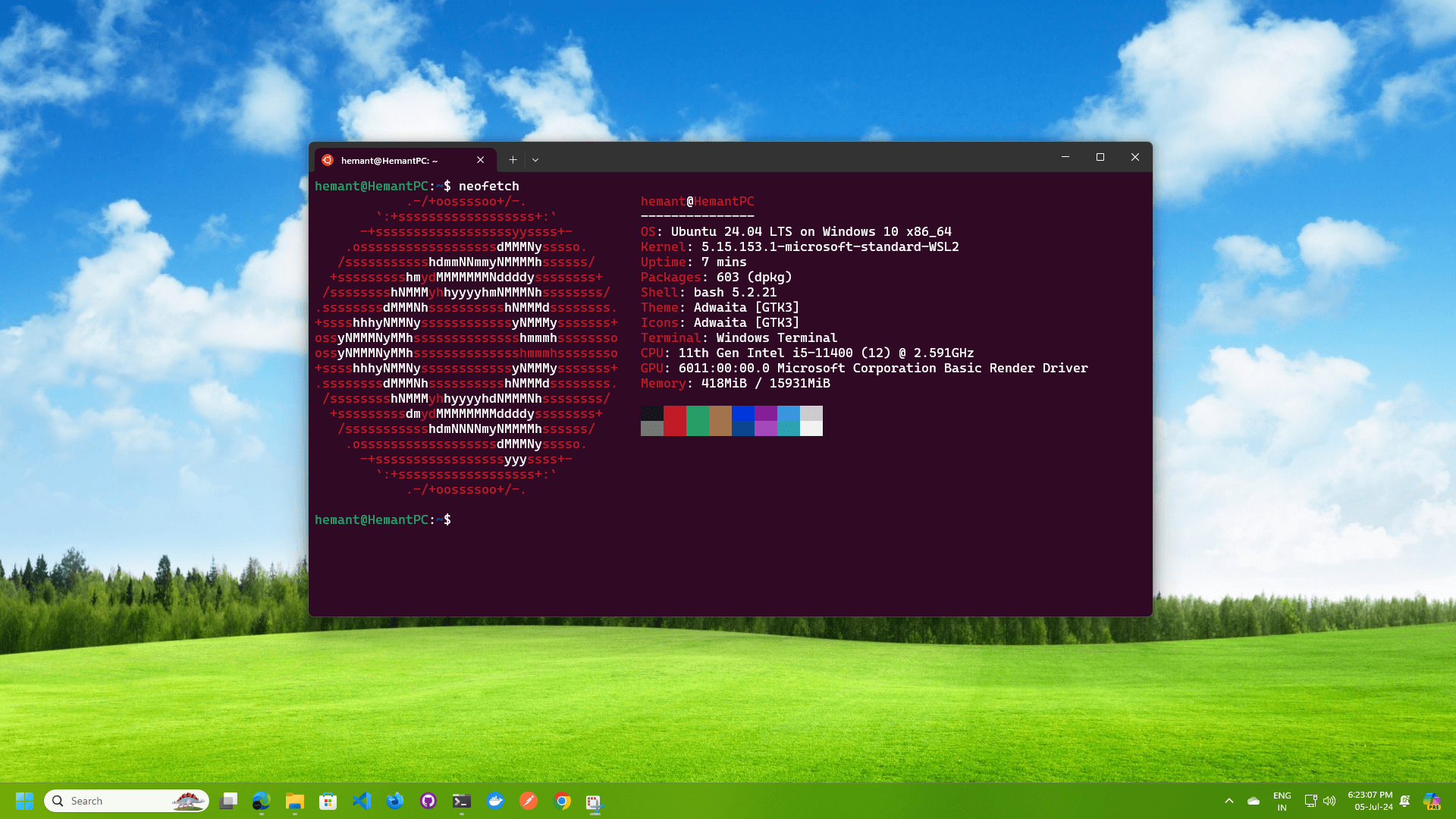Viewport: 1456px width, 819px height.
Task: Open the Snipping Tool from the taskbar
Action: 595,800
